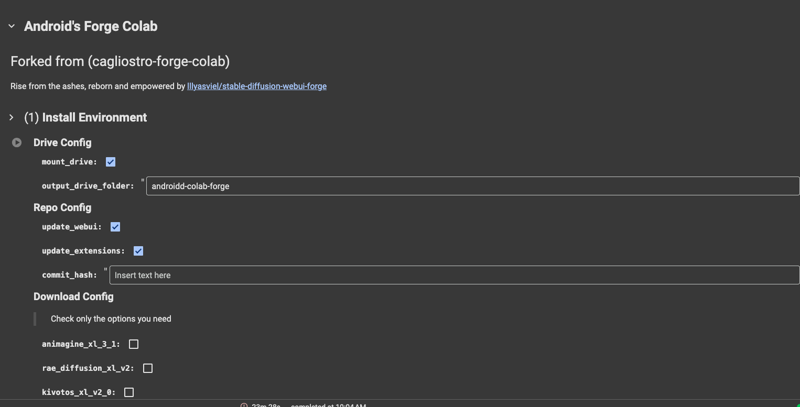Viewport: 800px width, 407px height.
Task: Click the Download Config heading
Action: tap(73, 296)
